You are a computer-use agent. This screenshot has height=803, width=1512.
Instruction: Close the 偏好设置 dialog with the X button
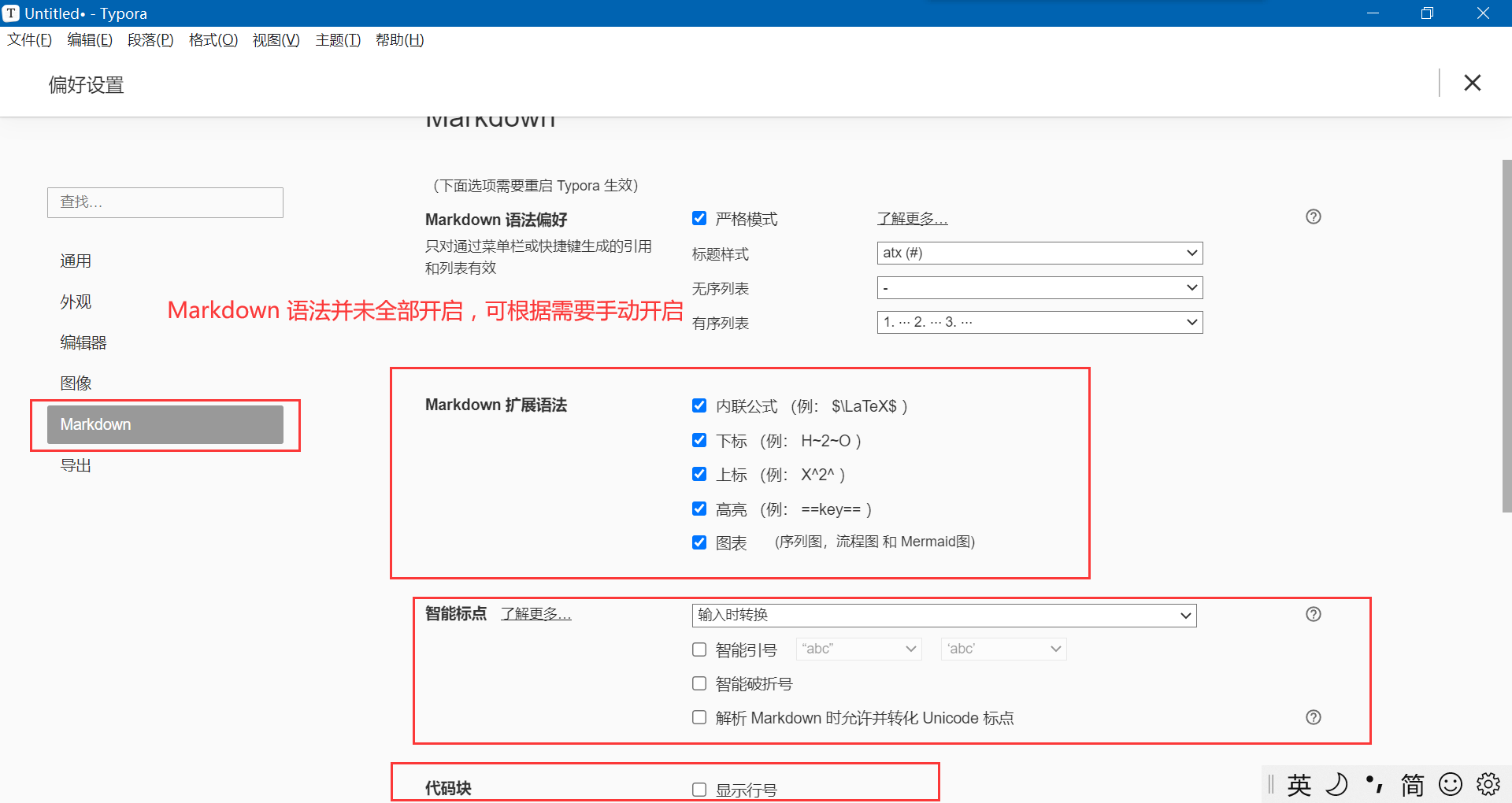(1472, 83)
